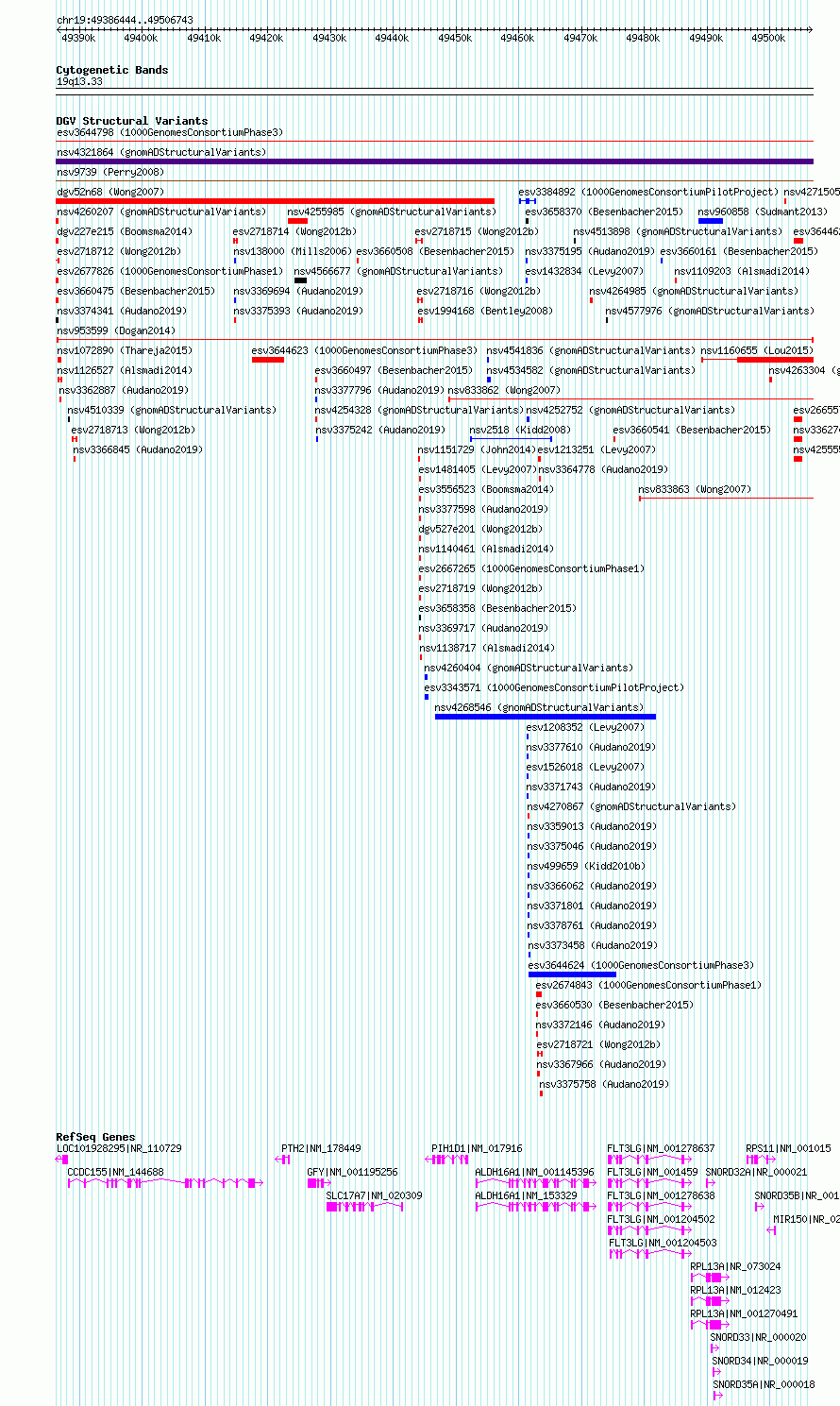Open nsv1151729 (John2014) variant
The width and height of the screenshot is (840, 1406).
click(477, 449)
